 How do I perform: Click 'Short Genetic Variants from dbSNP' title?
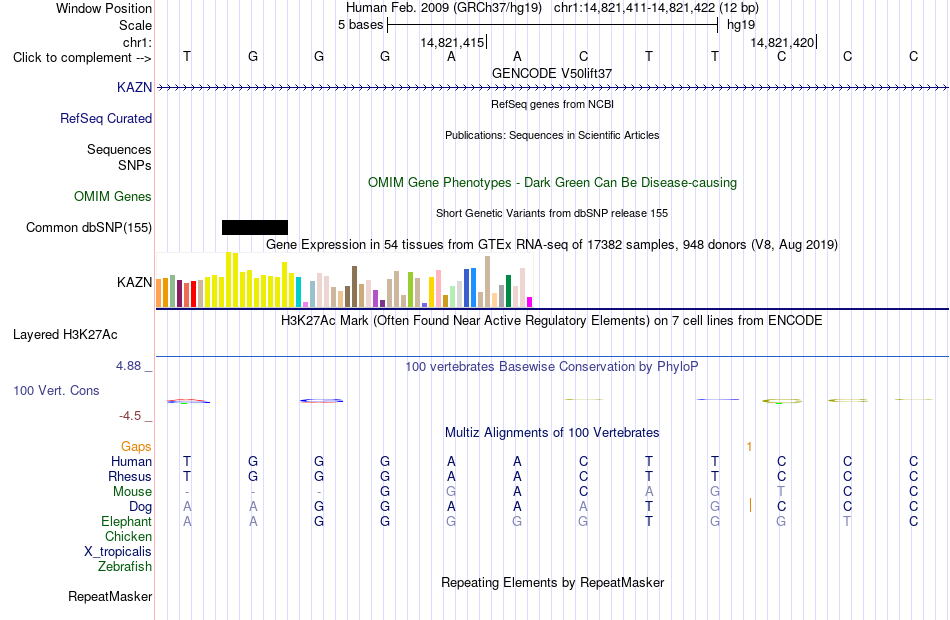click(552, 213)
